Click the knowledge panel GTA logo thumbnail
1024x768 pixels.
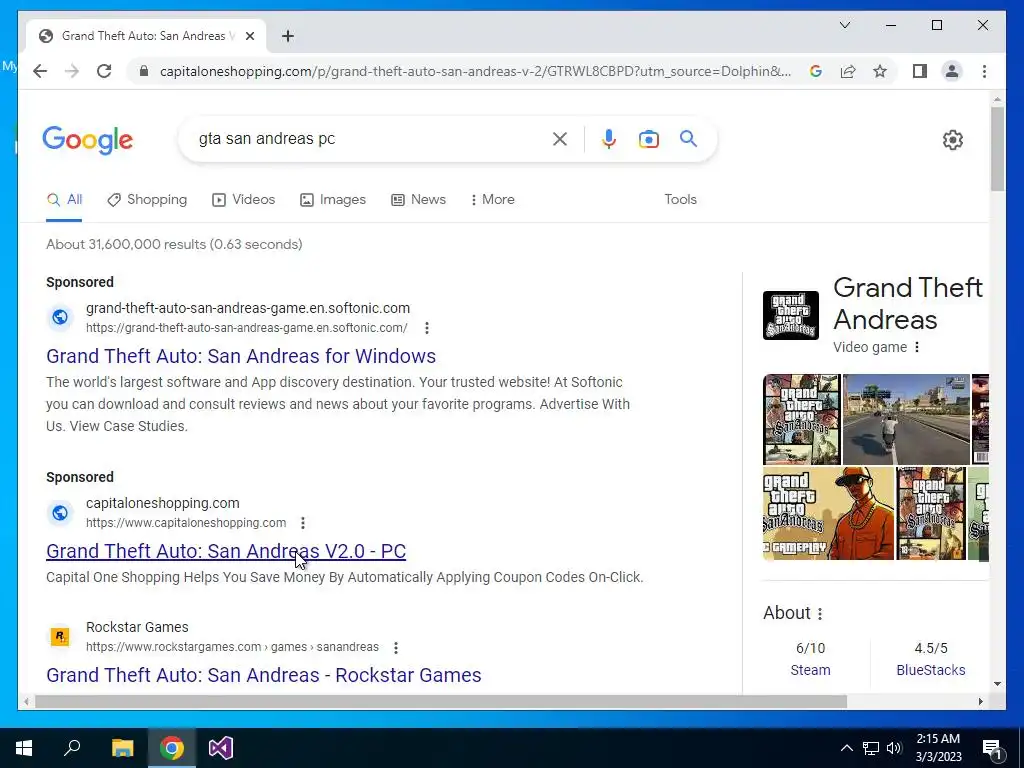[x=790, y=315]
